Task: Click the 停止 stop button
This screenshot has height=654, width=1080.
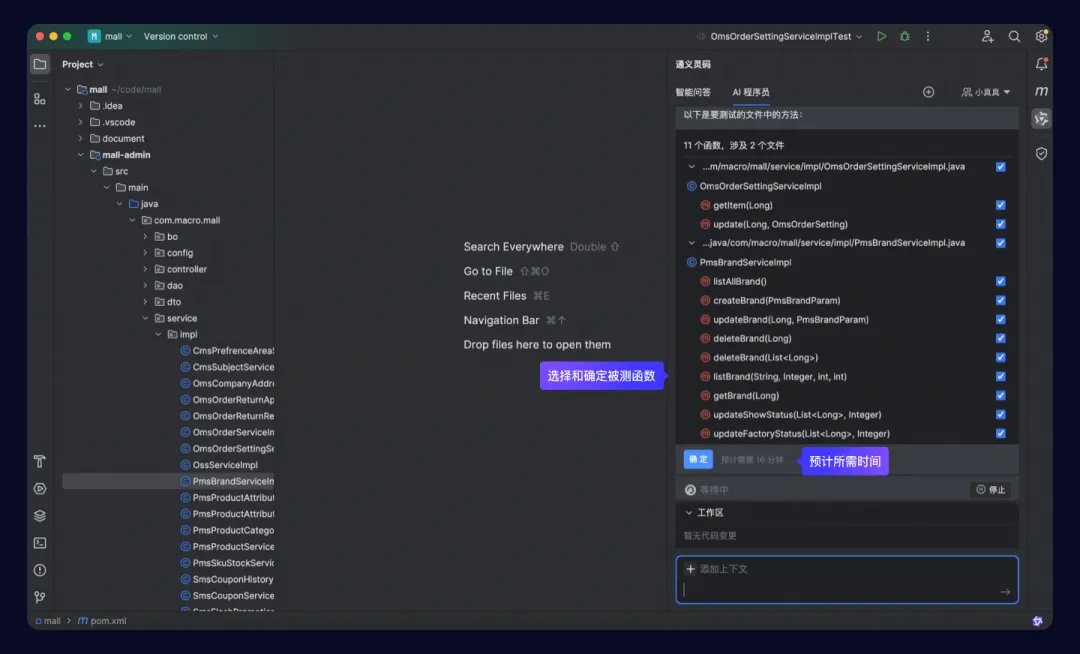Action: (991, 489)
